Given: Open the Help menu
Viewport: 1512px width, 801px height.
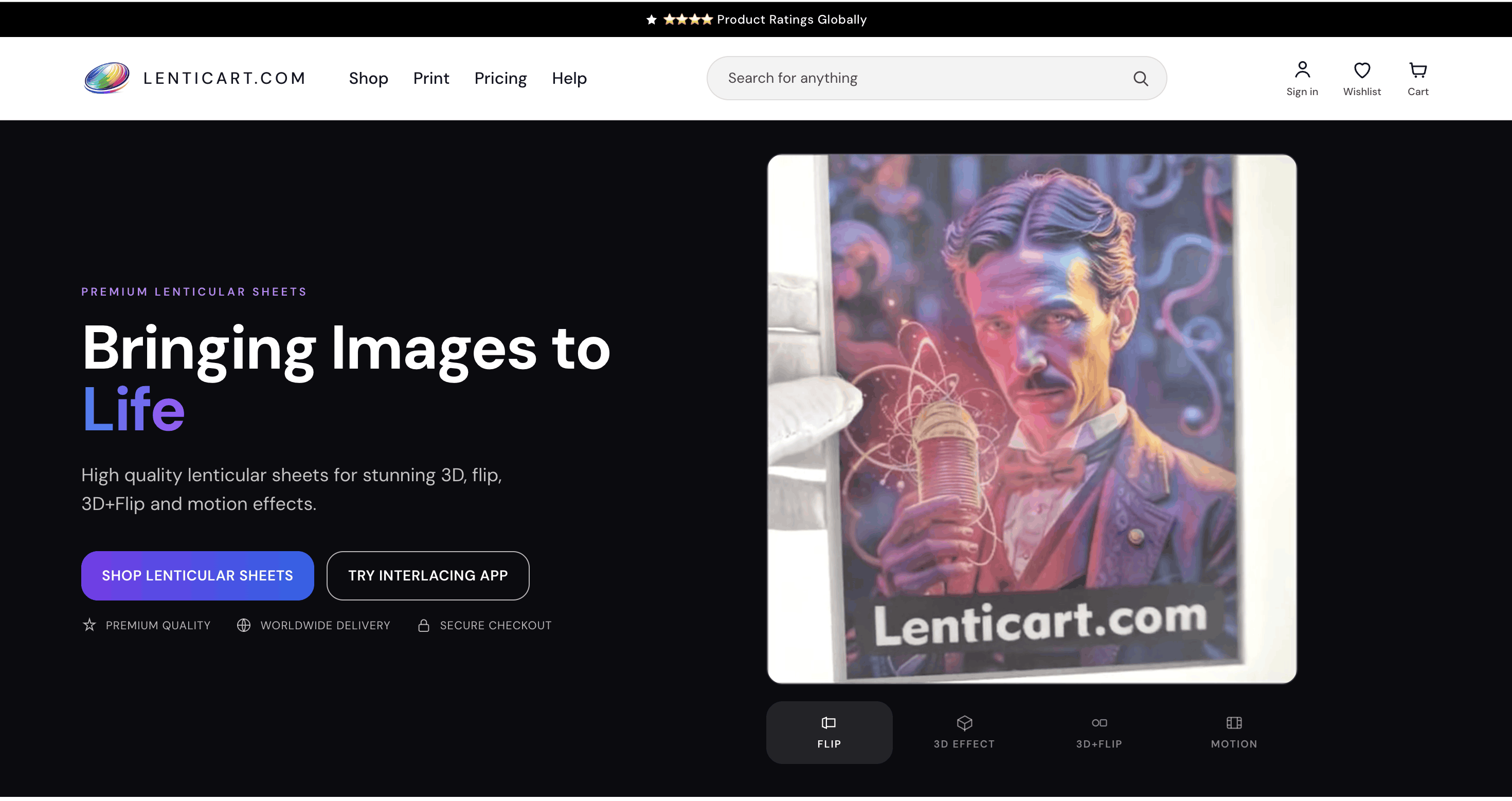Looking at the screenshot, I should point(569,78).
